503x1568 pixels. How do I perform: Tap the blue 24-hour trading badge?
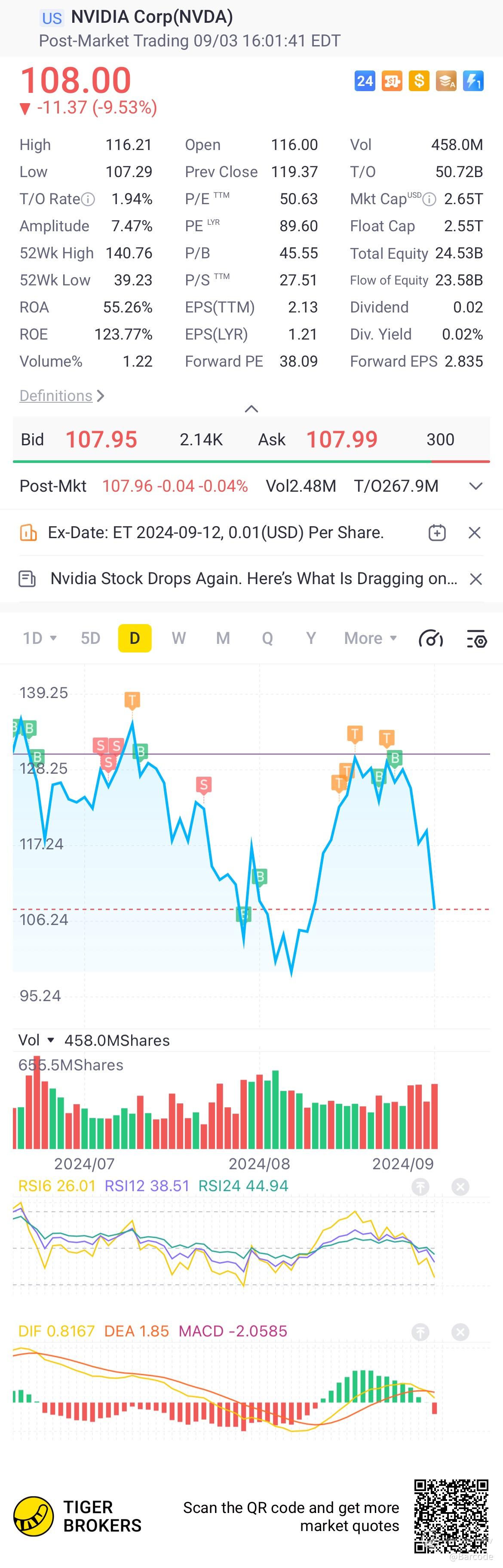click(364, 81)
